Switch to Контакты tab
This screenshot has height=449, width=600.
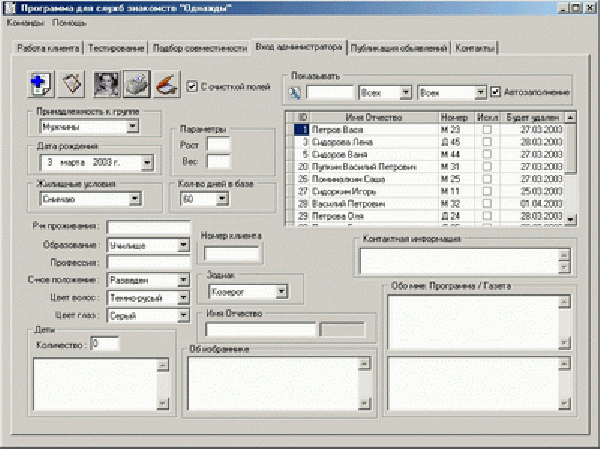coord(475,48)
